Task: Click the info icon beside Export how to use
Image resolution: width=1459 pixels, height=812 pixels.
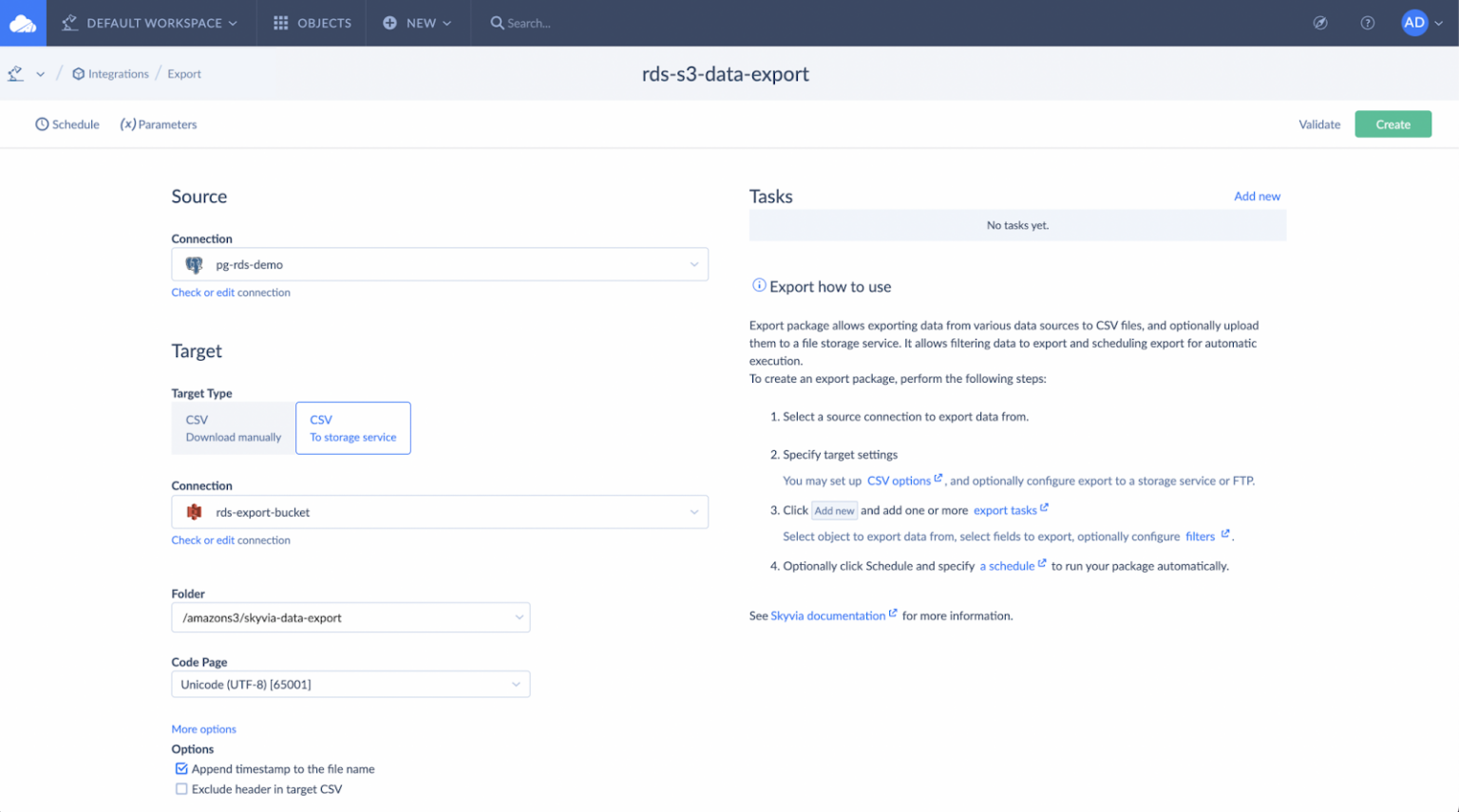Action: [759, 285]
